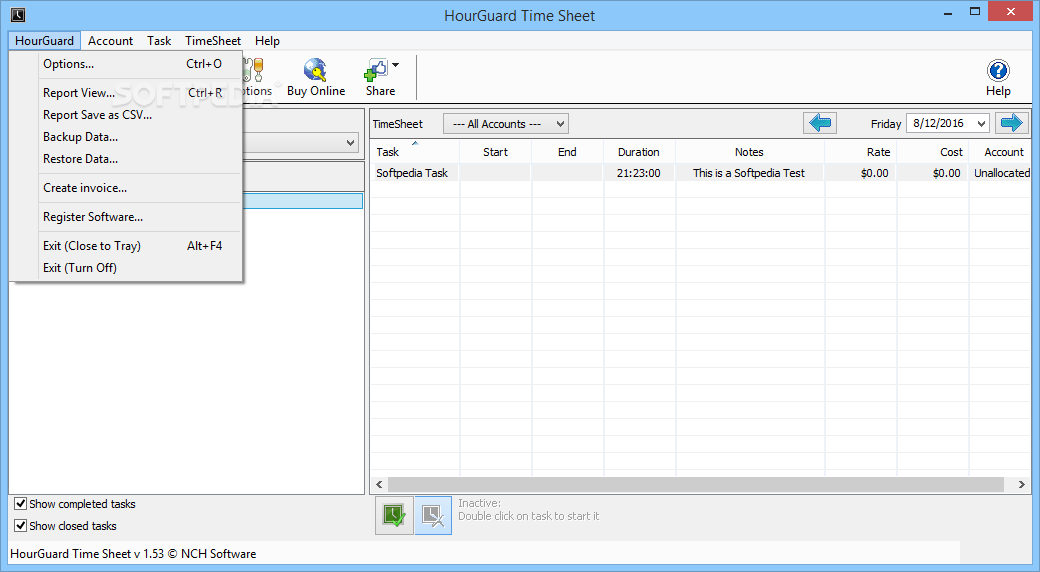The image size is (1040, 572).
Task: Click the scrollbar right arrow
Action: pos(1021,484)
